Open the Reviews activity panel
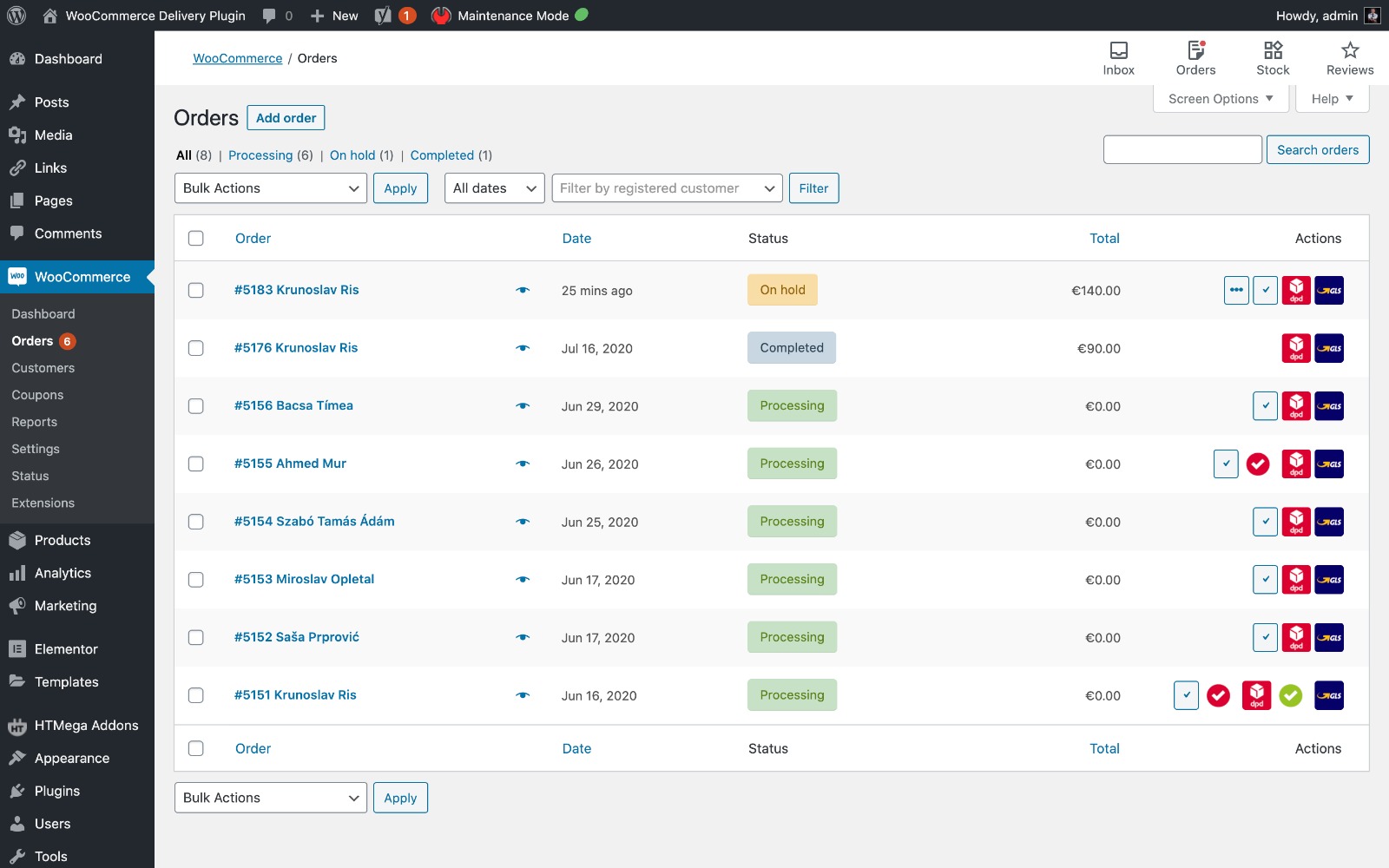 [1350, 58]
